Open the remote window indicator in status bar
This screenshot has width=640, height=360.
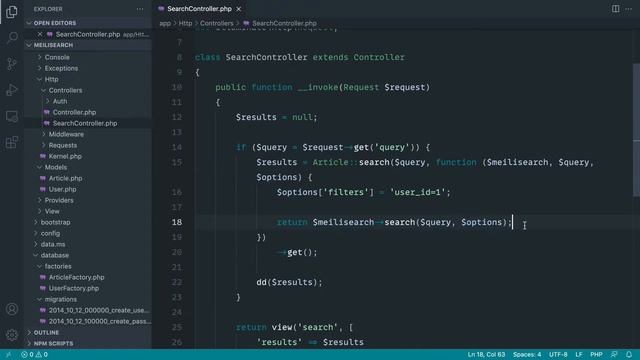pos(9,355)
